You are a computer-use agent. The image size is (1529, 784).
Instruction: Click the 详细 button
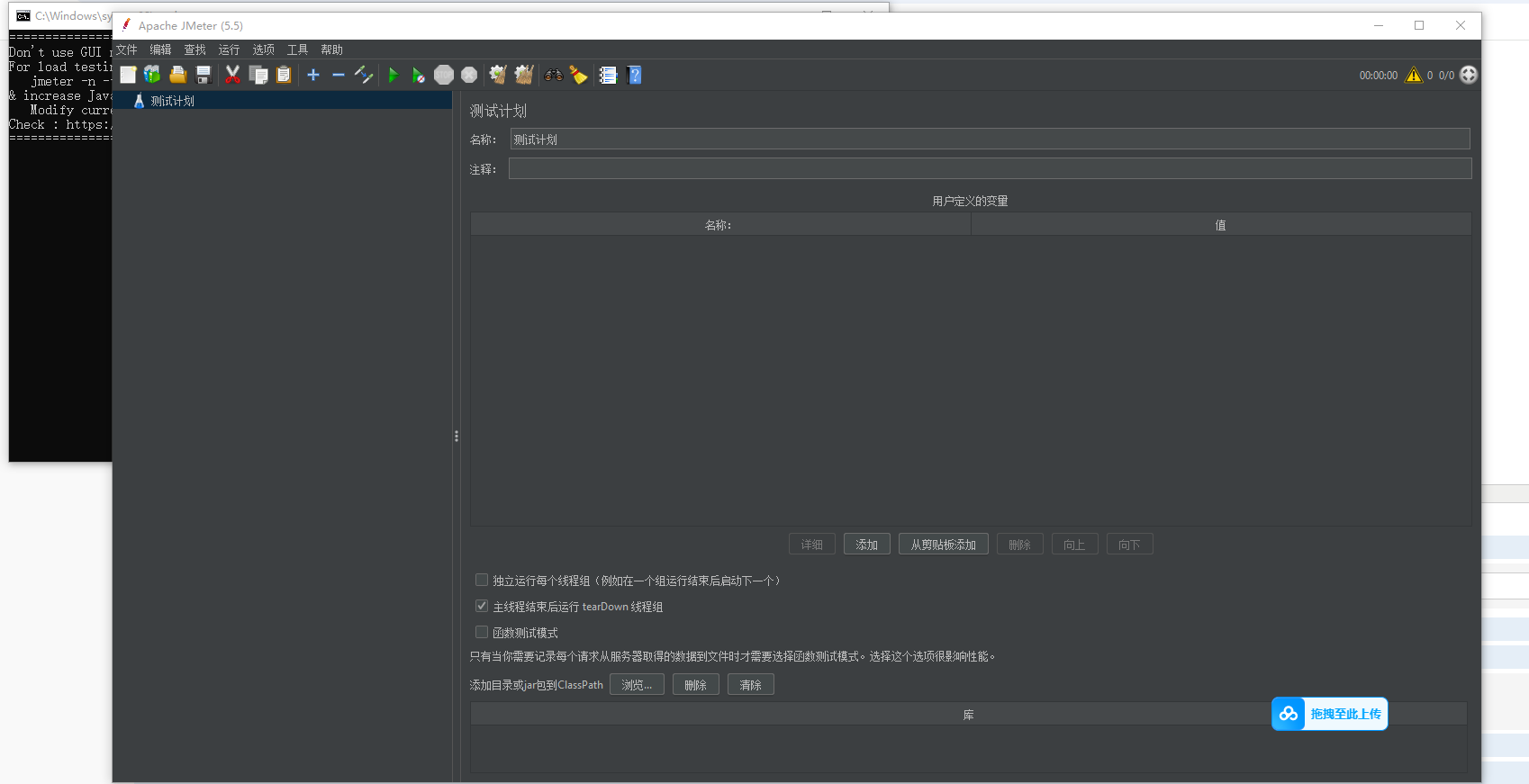tap(812, 545)
